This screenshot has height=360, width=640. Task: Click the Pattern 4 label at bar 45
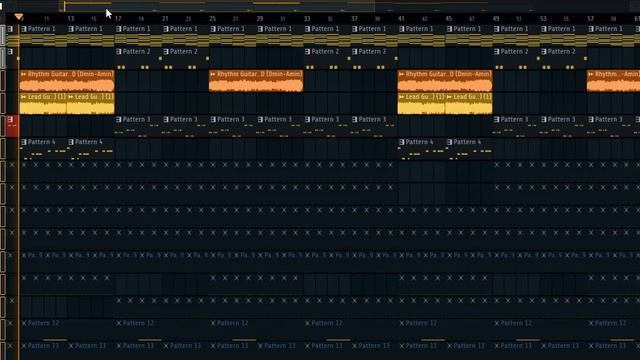click(x=467, y=142)
